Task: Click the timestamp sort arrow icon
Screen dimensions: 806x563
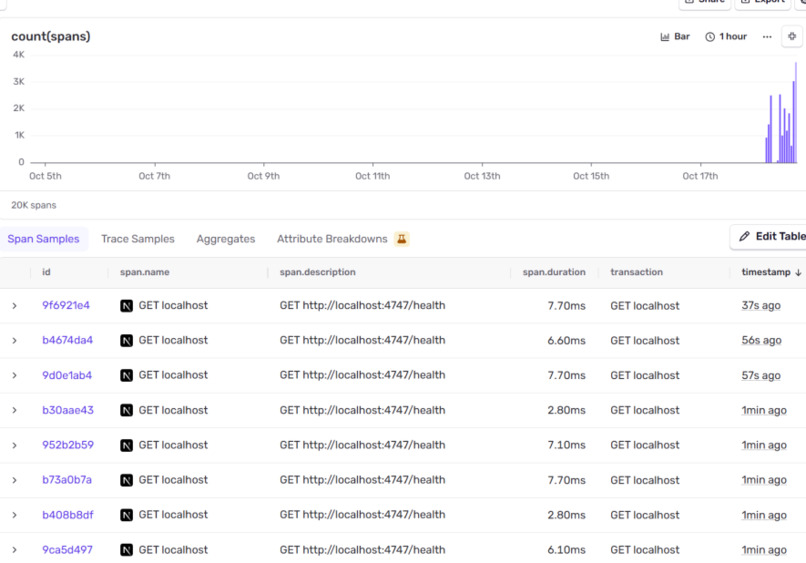Action: [x=798, y=273]
